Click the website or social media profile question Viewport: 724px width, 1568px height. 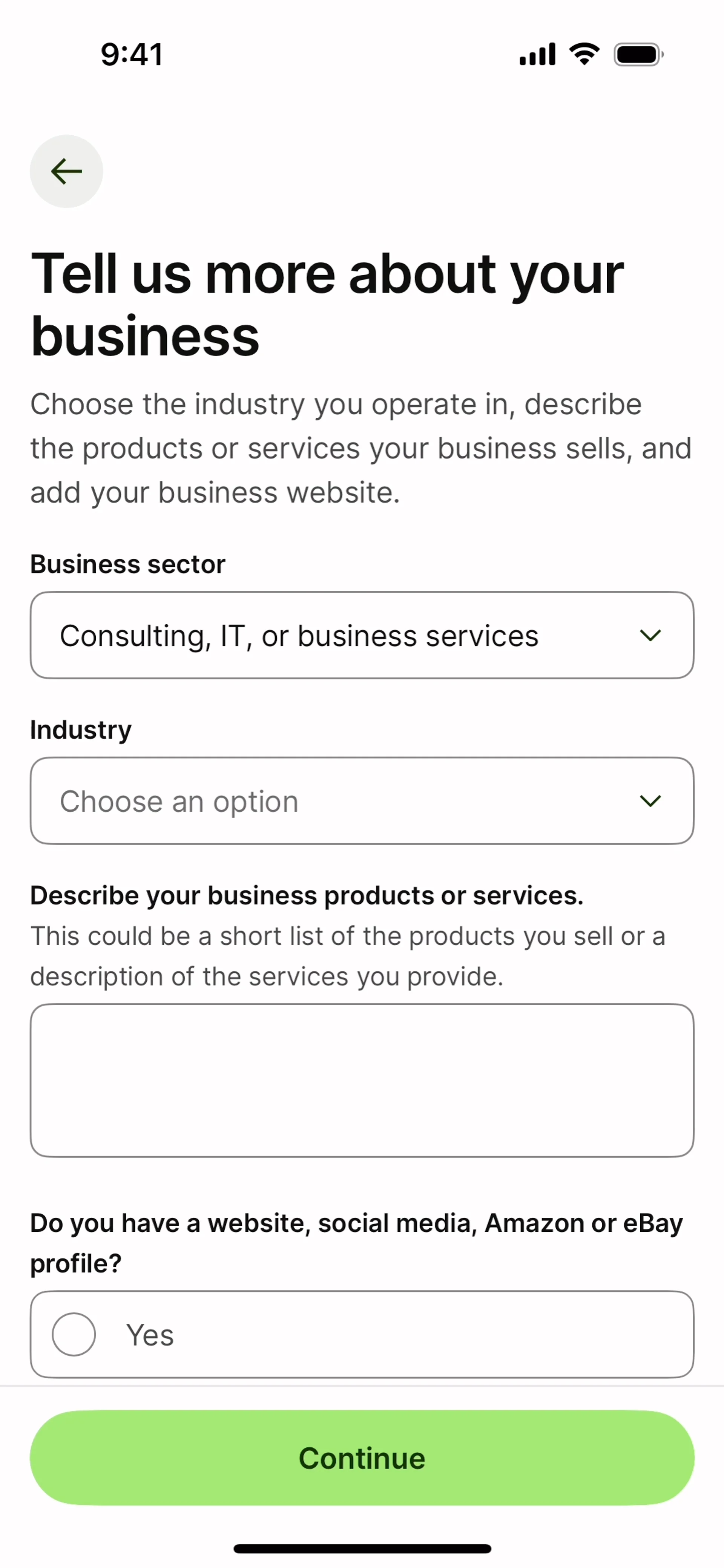tap(356, 1243)
